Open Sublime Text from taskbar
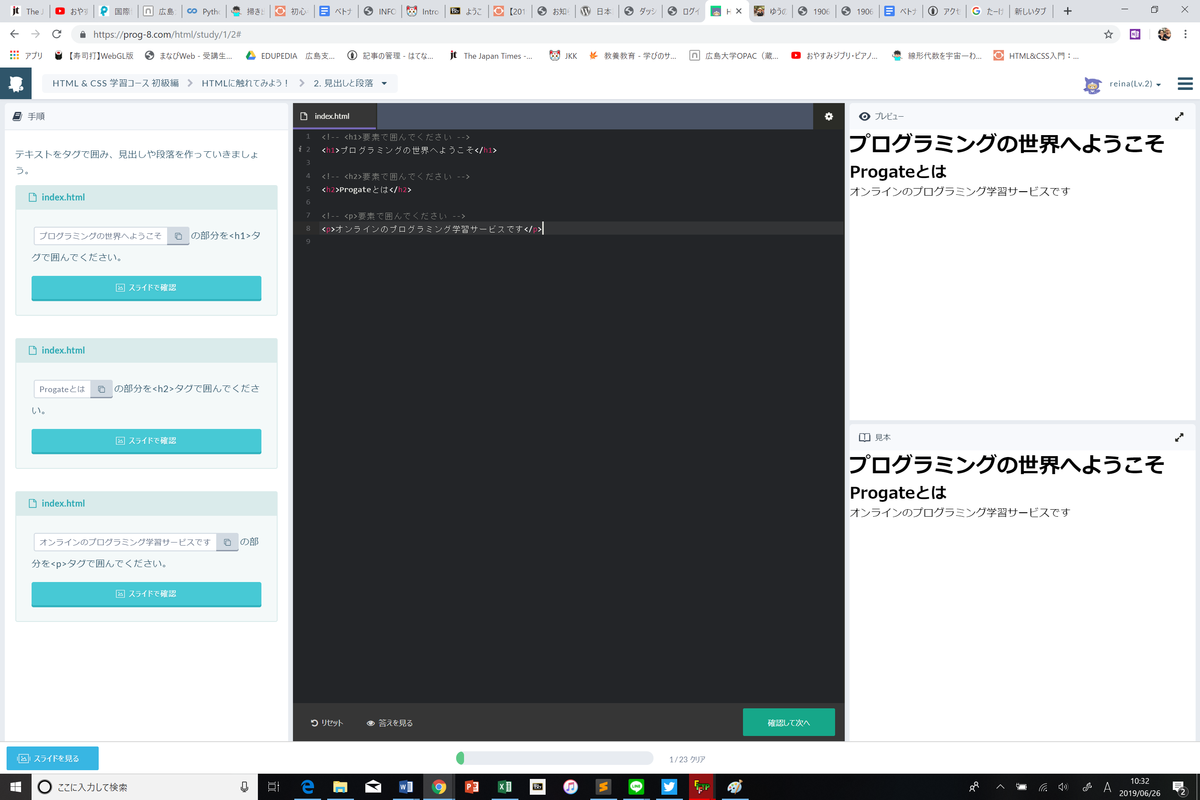1200x800 pixels. (x=603, y=787)
